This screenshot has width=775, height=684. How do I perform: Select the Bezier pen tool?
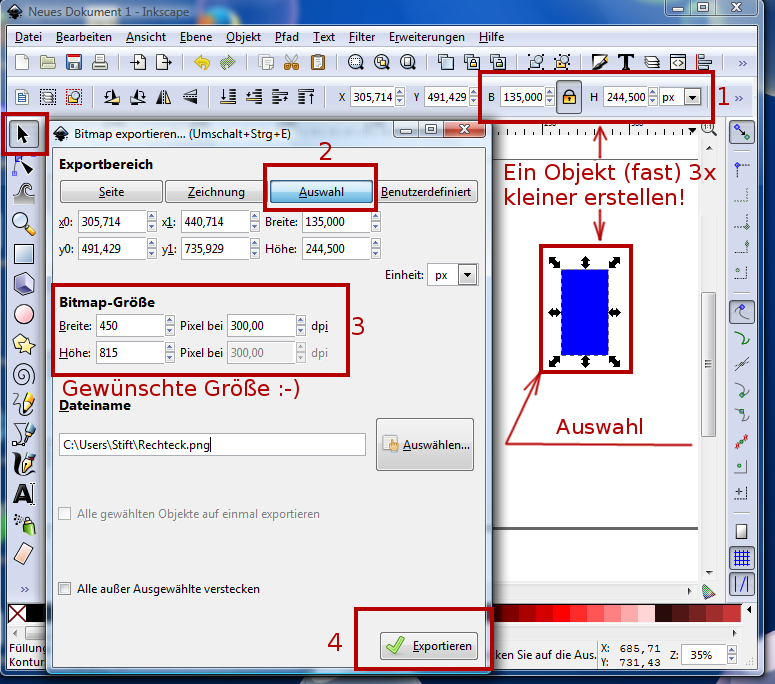pyautogui.click(x=23, y=434)
